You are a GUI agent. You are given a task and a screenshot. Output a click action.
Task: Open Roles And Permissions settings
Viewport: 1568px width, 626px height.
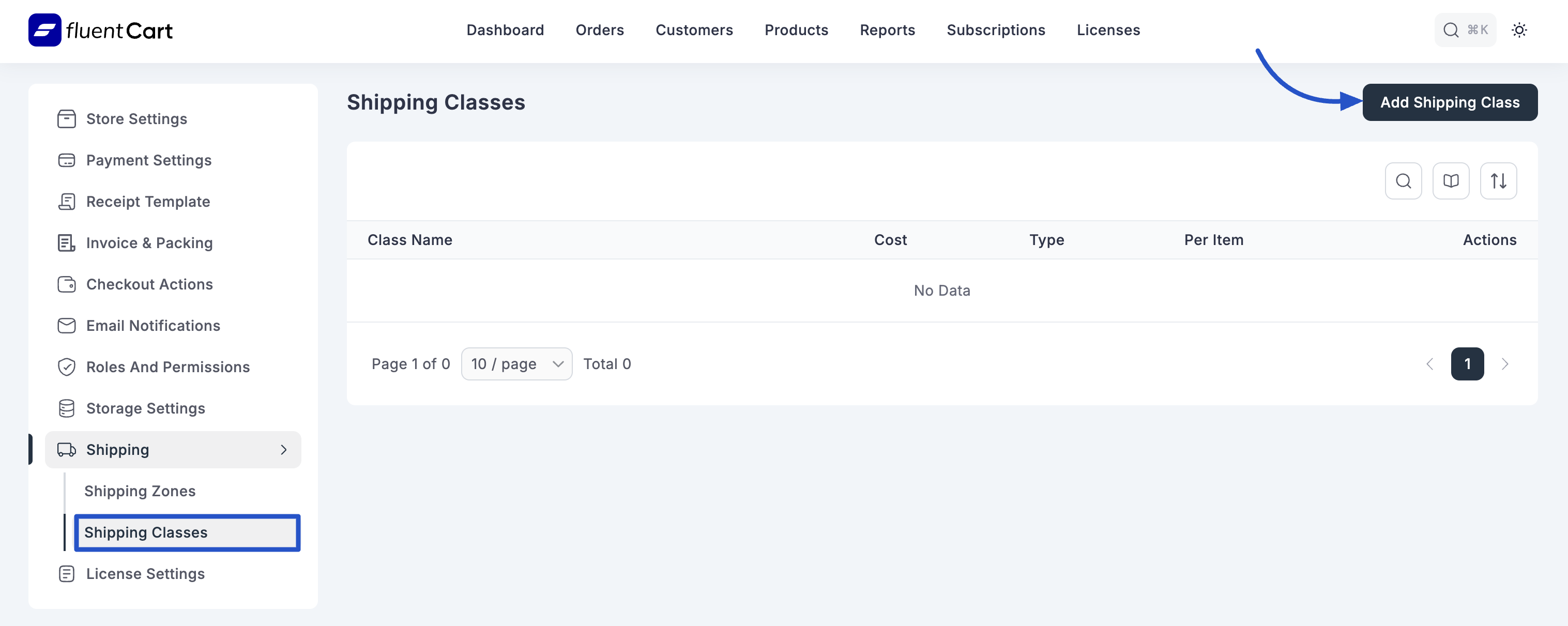click(168, 367)
